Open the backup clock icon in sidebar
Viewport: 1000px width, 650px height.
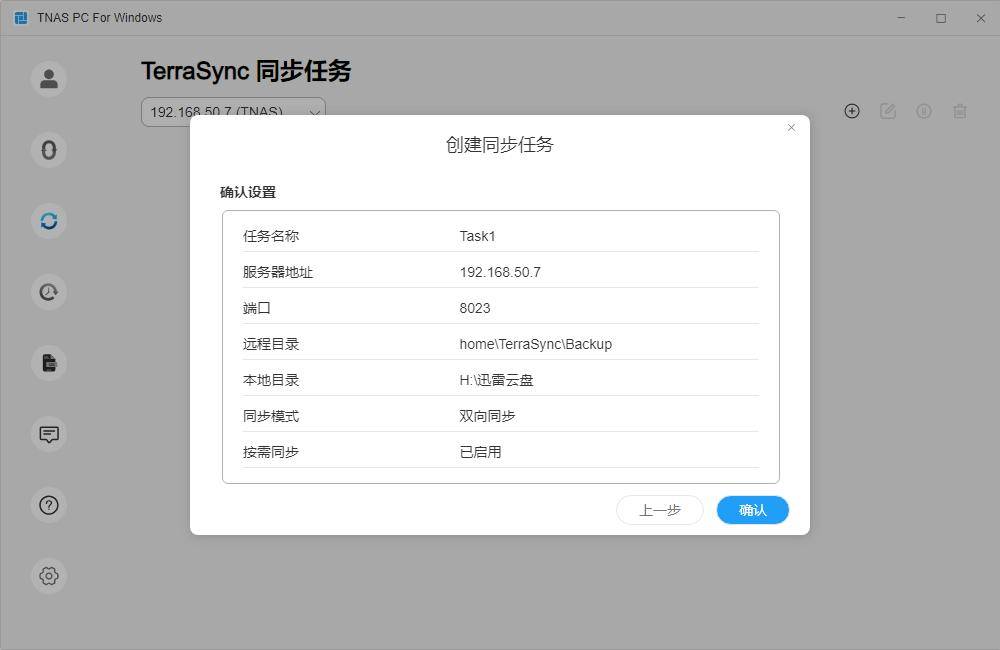[49, 292]
